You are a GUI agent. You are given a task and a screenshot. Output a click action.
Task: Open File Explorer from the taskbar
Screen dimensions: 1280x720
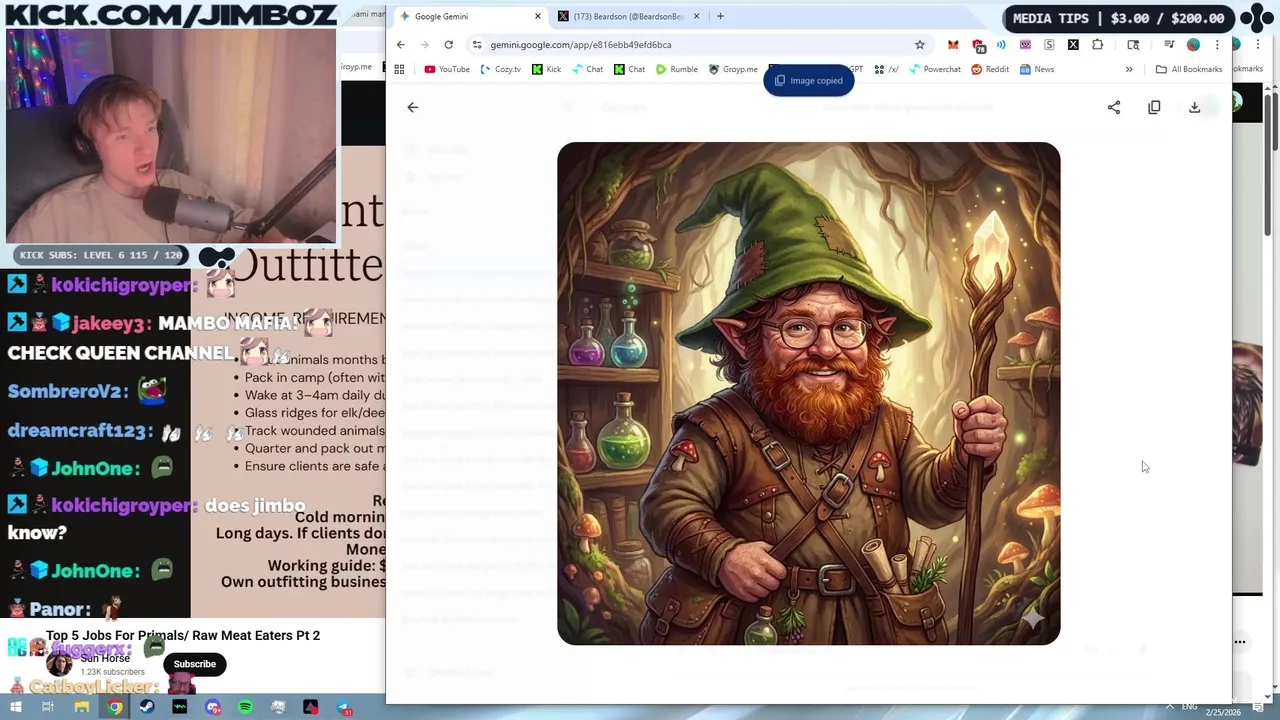click(81, 708)
